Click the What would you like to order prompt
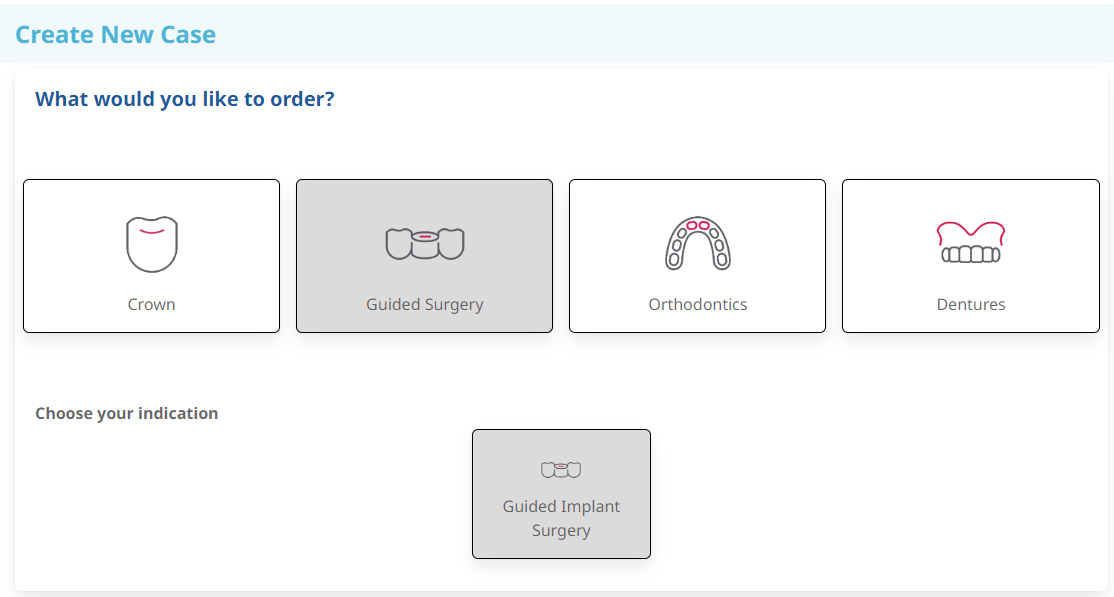 coord(184,98)
